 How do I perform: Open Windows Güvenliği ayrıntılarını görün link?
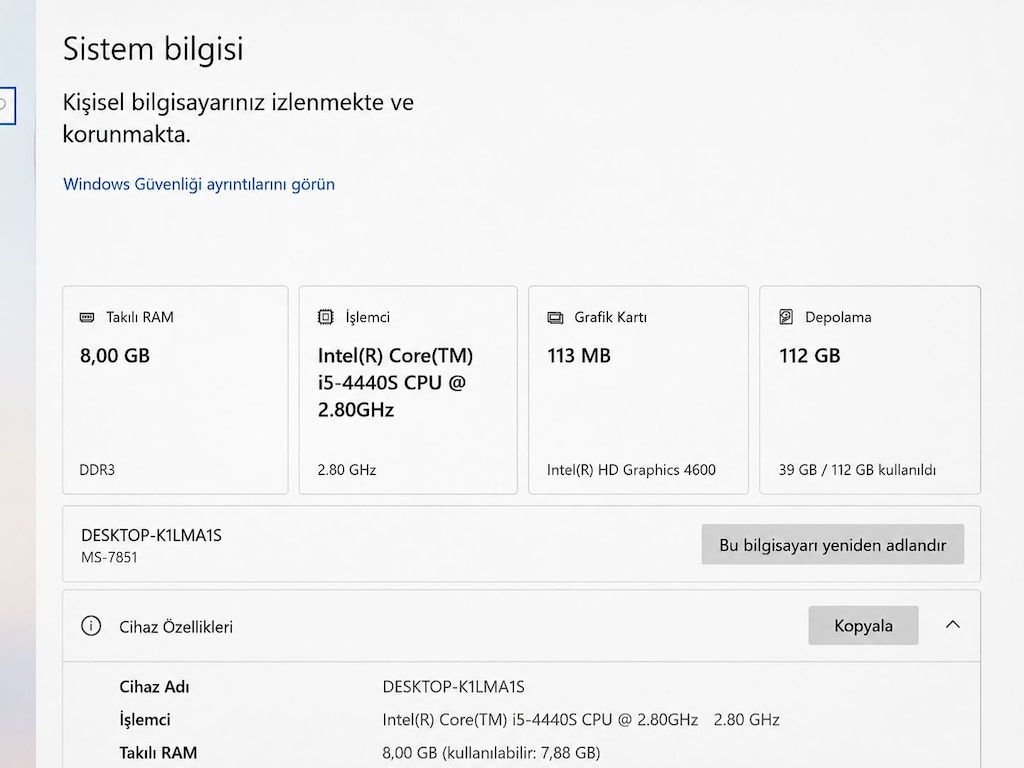coord(199,184)
